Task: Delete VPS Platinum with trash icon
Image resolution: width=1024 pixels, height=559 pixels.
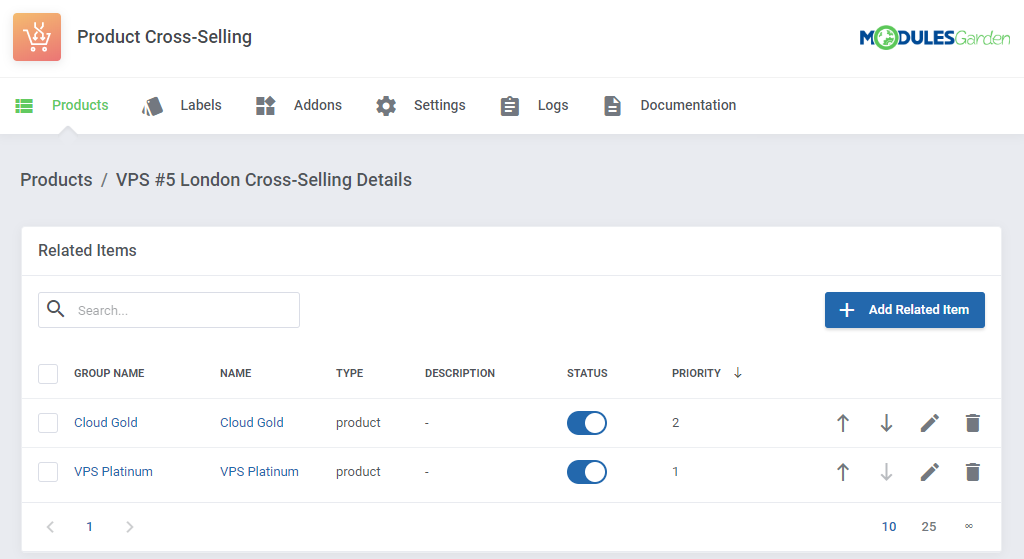Action: tap(972, 472)
